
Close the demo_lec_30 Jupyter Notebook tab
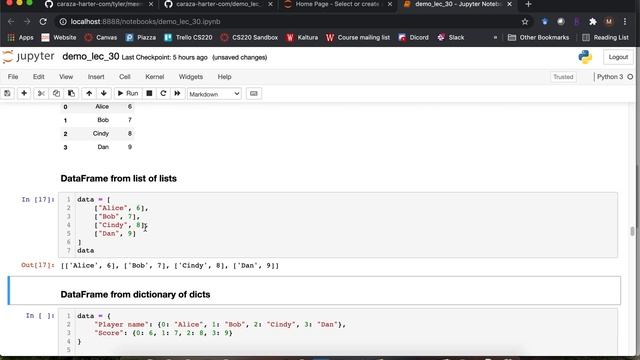coord(509,4)
